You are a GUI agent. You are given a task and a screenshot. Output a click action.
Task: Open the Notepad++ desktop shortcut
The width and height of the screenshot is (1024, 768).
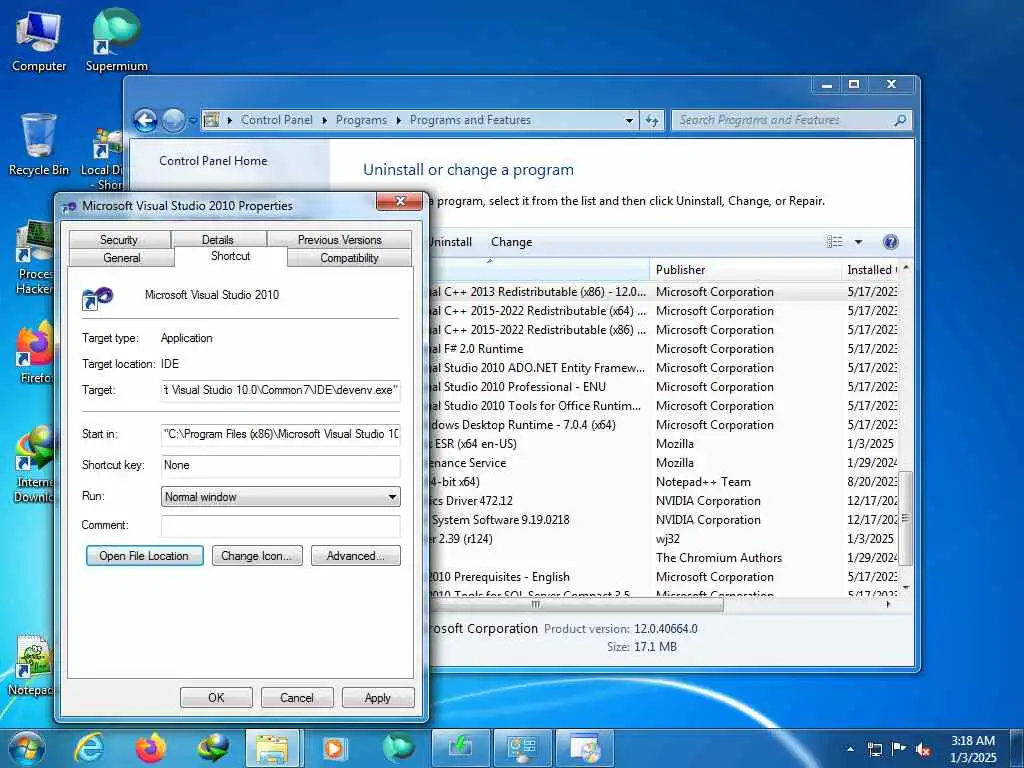[x=33, y=665]
